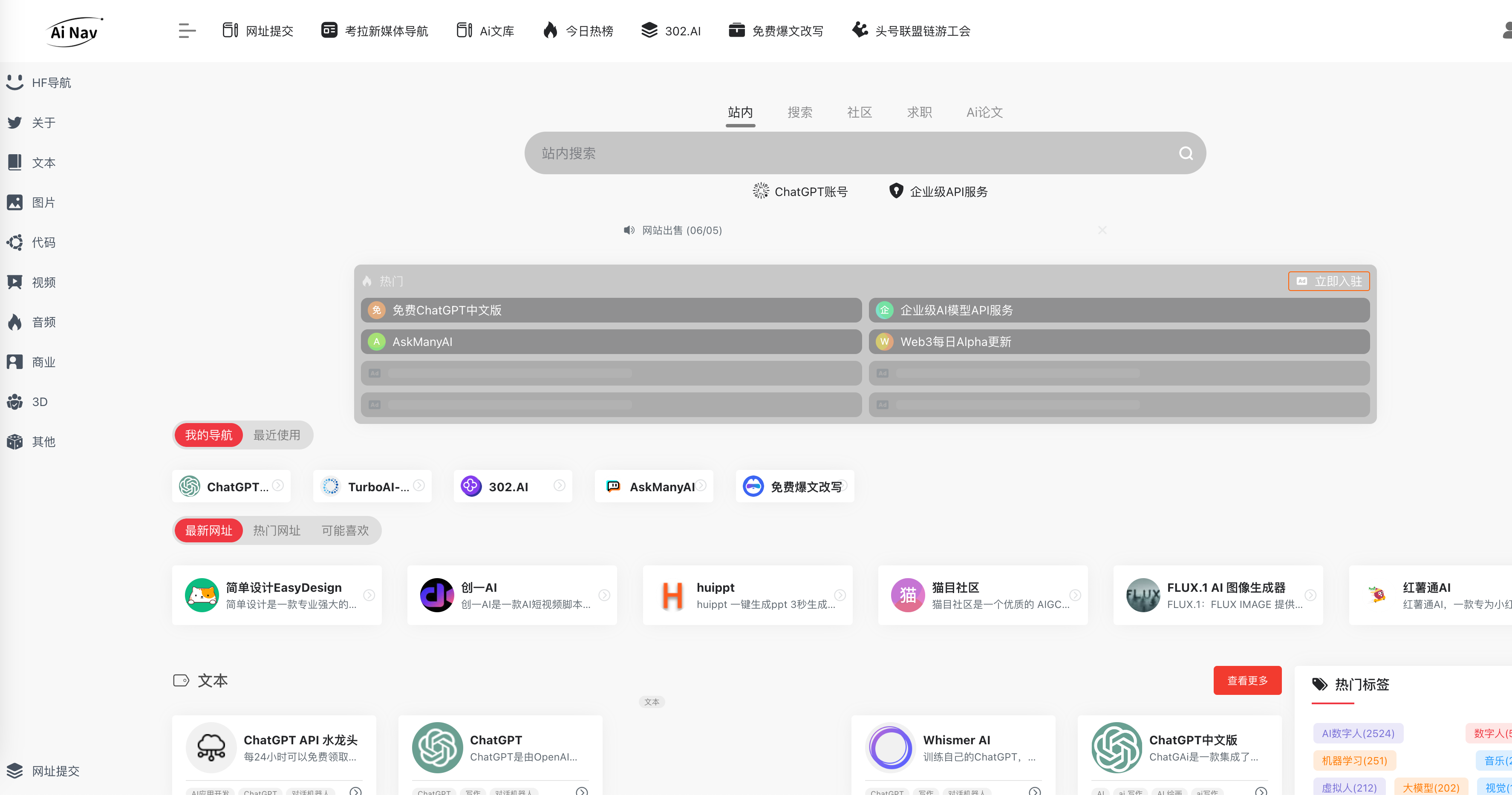The width and height of the screenshot is (1512, 795).
Task: Toggle the sidebar hamburger menu icon
Action: pyautogui.click(x=187, y=31)
